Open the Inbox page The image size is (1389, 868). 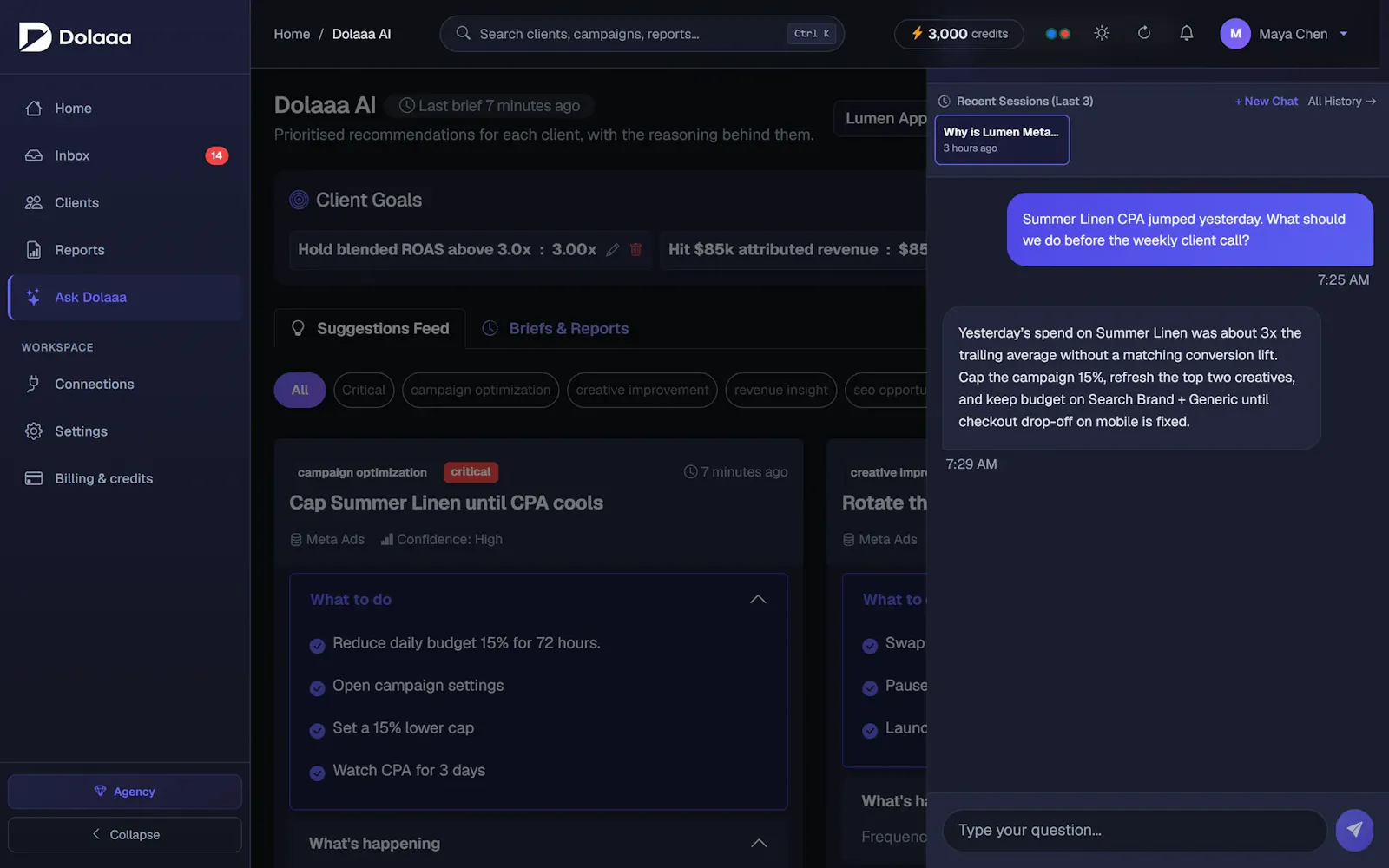(x=125, y=155)
